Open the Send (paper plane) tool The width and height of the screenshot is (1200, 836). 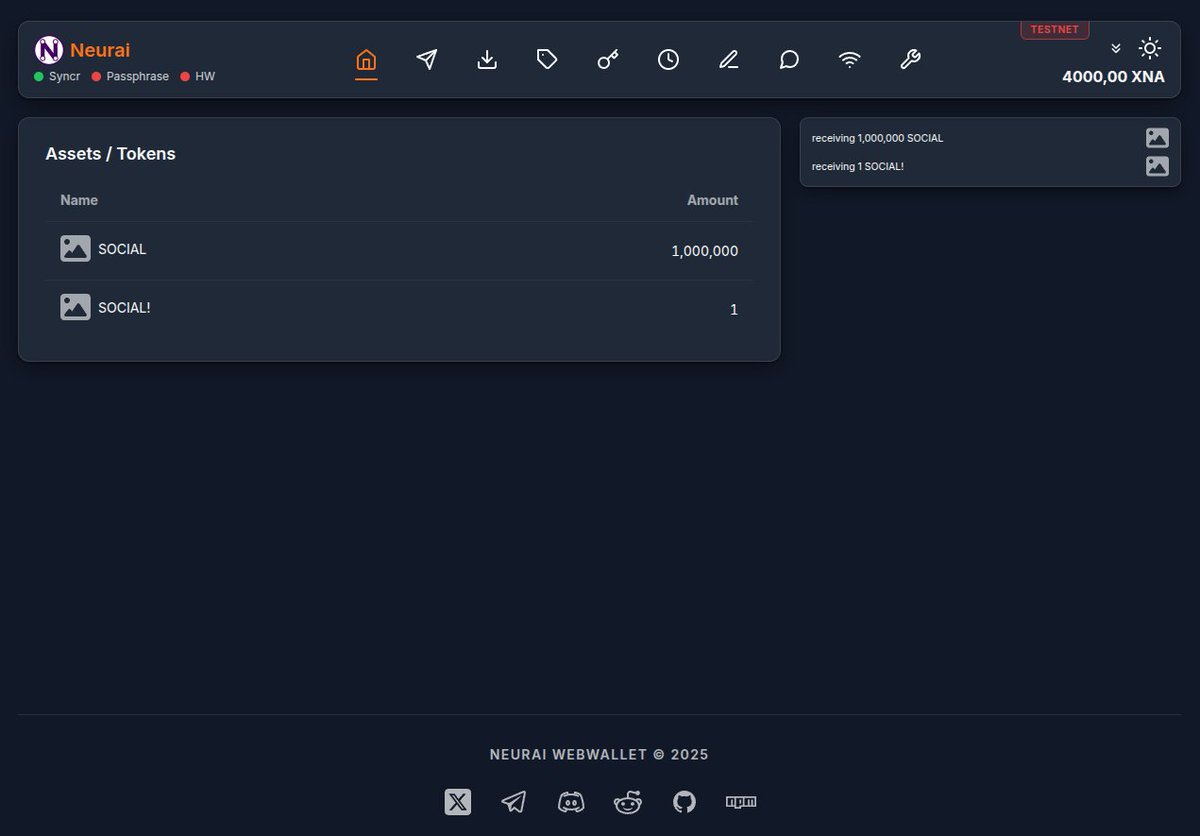click(x=427, y=59)
